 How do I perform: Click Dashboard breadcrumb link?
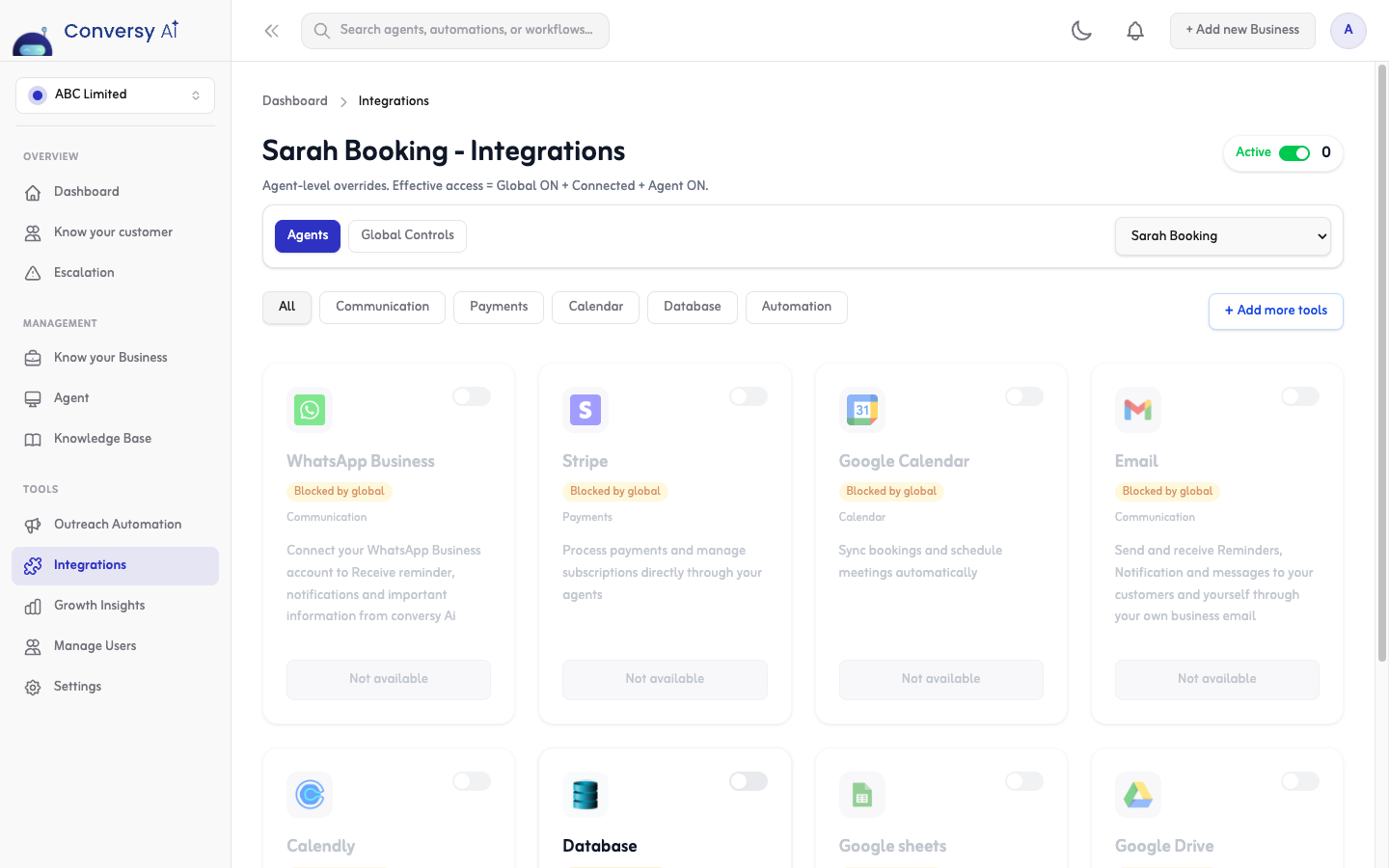pyautogui.click(x=295, y=101)
